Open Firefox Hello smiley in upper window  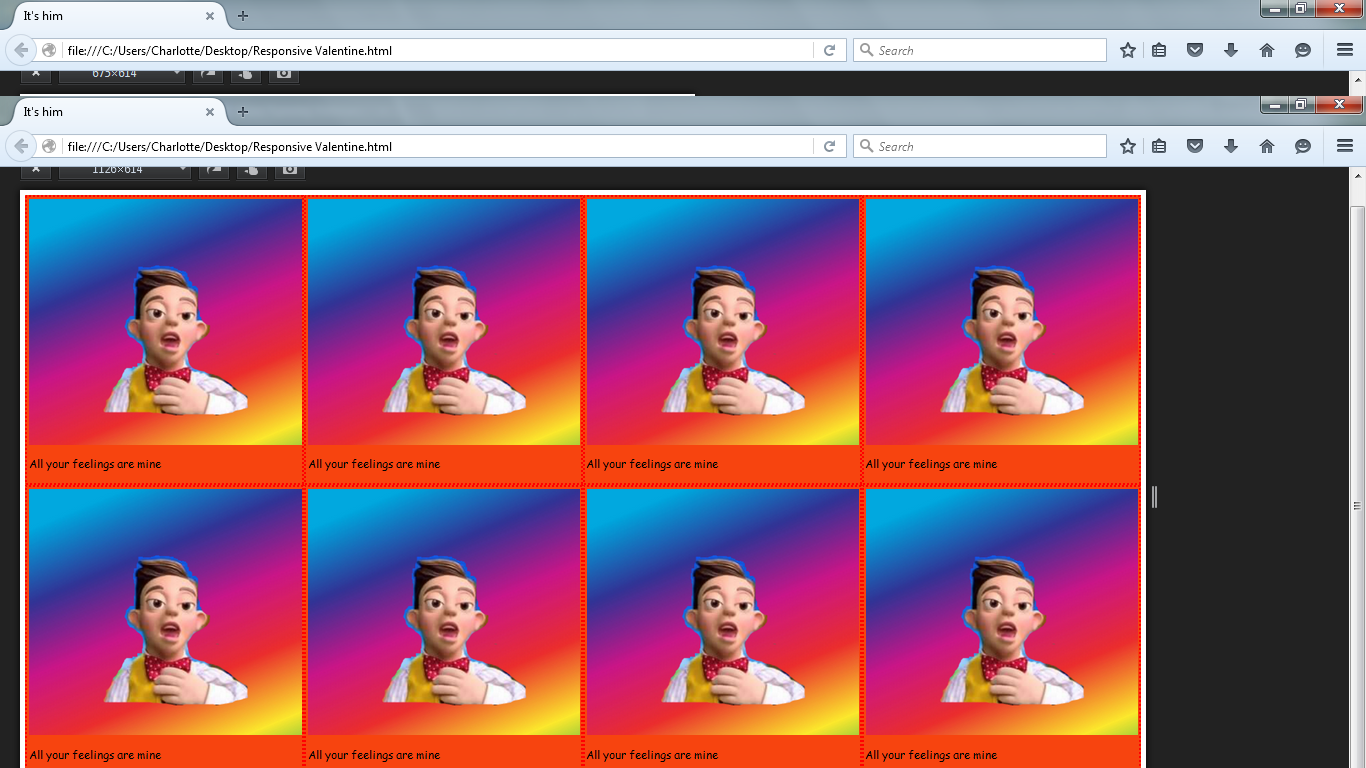tap(1303, 50)
